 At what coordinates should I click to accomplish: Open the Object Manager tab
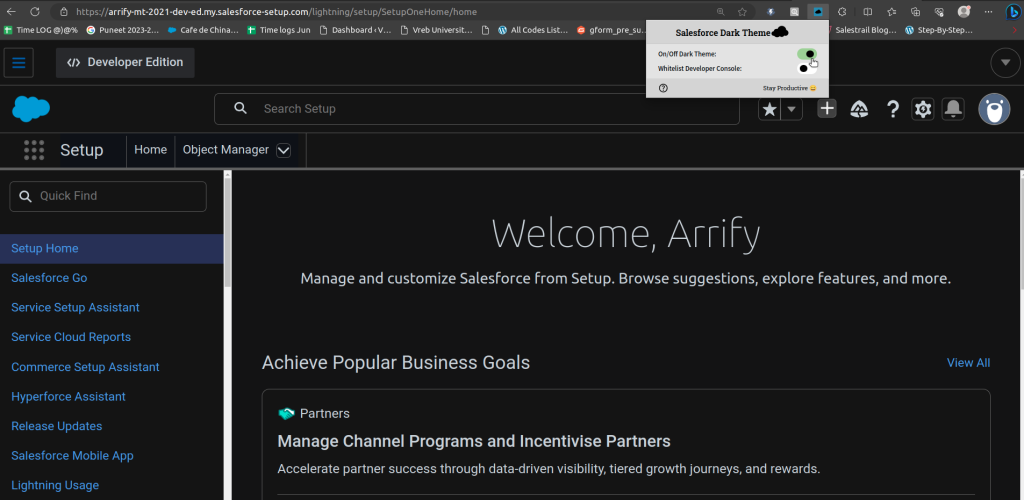(226, 150)
